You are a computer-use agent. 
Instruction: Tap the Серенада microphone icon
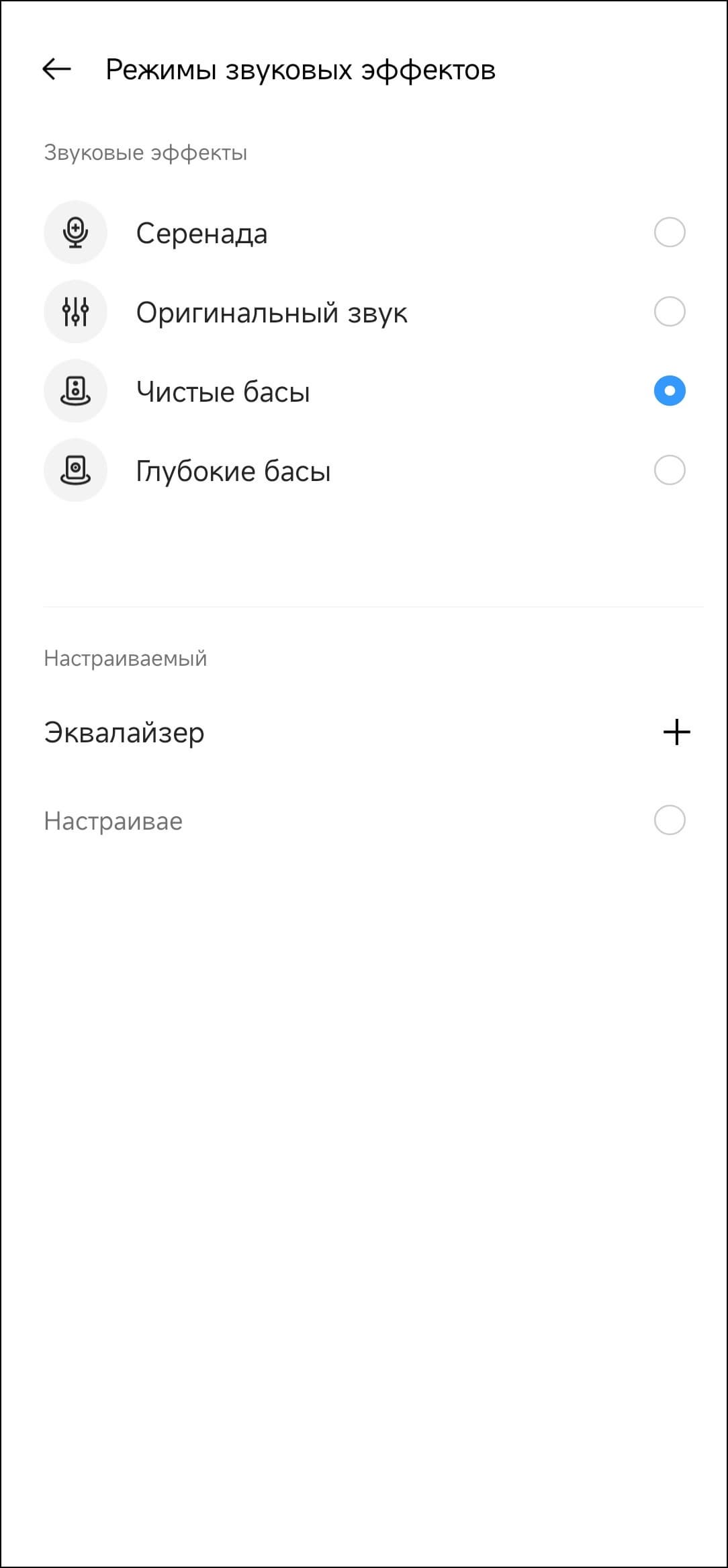pyautogui.click(x=75, y=232)
